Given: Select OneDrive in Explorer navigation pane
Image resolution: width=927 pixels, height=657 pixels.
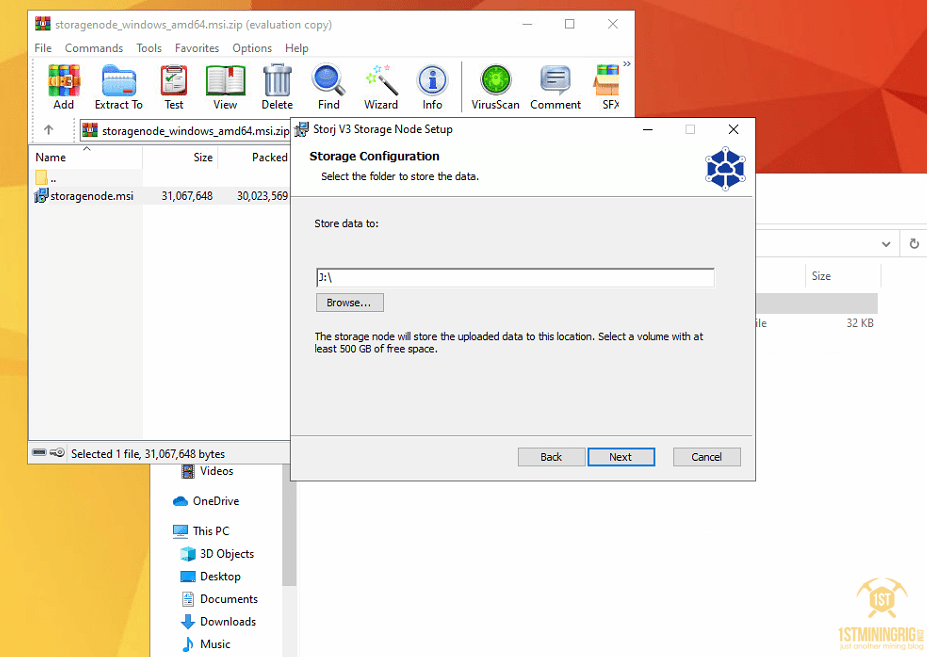Looking at the screenshot, I should pyautogui.click(x=206, y=501).
